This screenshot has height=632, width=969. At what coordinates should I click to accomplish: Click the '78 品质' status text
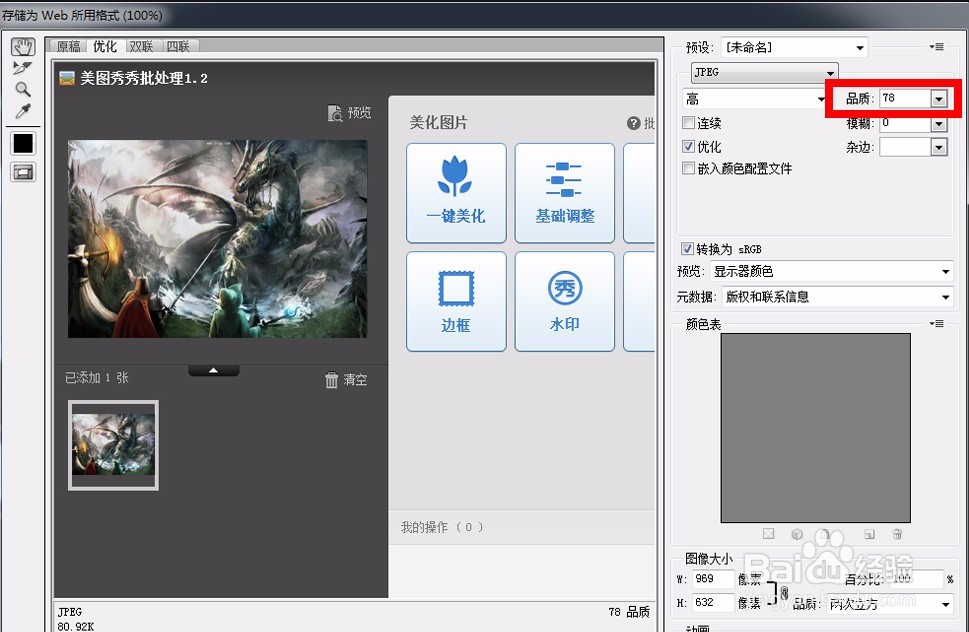click(x=629, y=612)
